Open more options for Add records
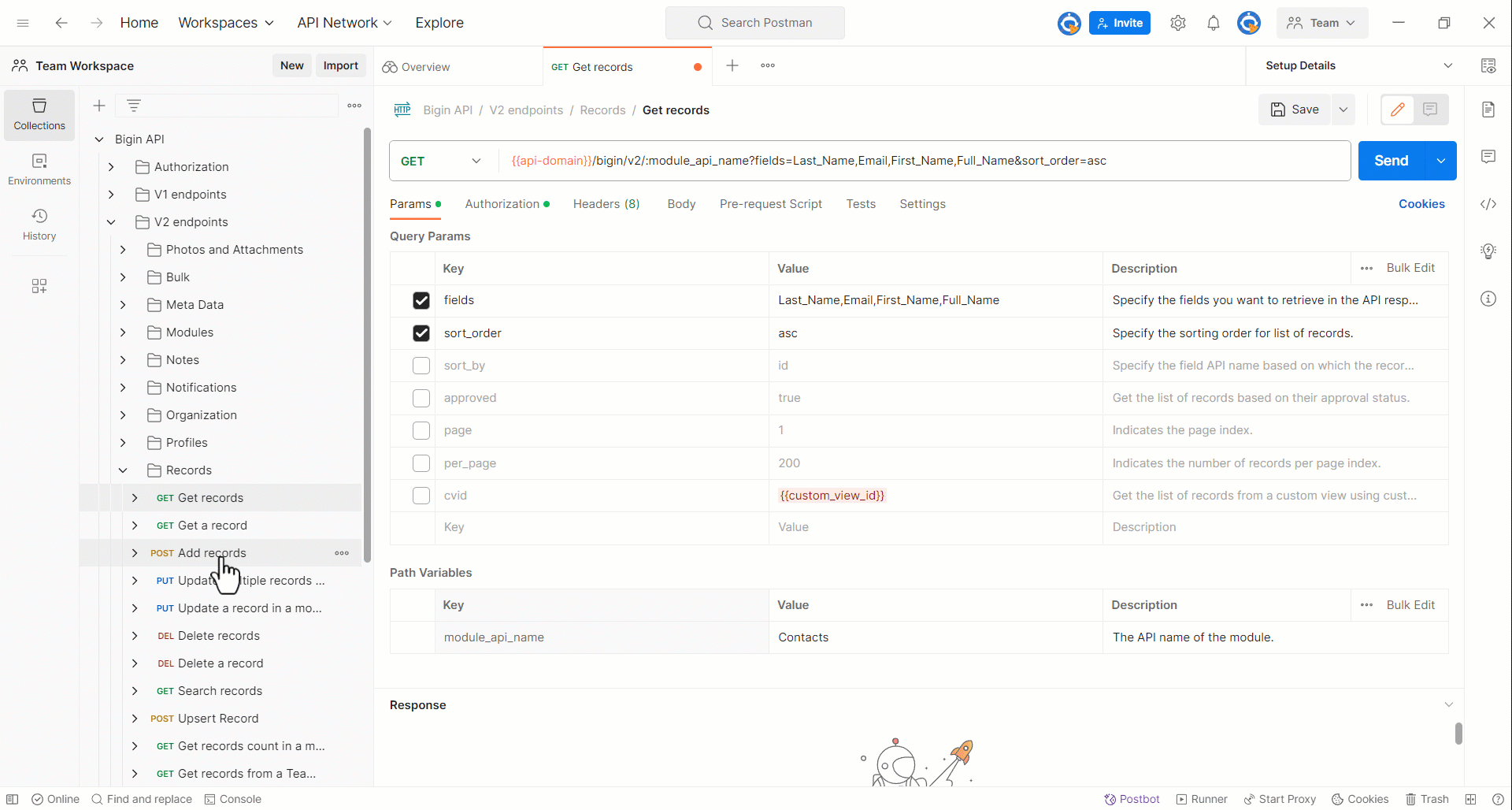 point(342,553)
